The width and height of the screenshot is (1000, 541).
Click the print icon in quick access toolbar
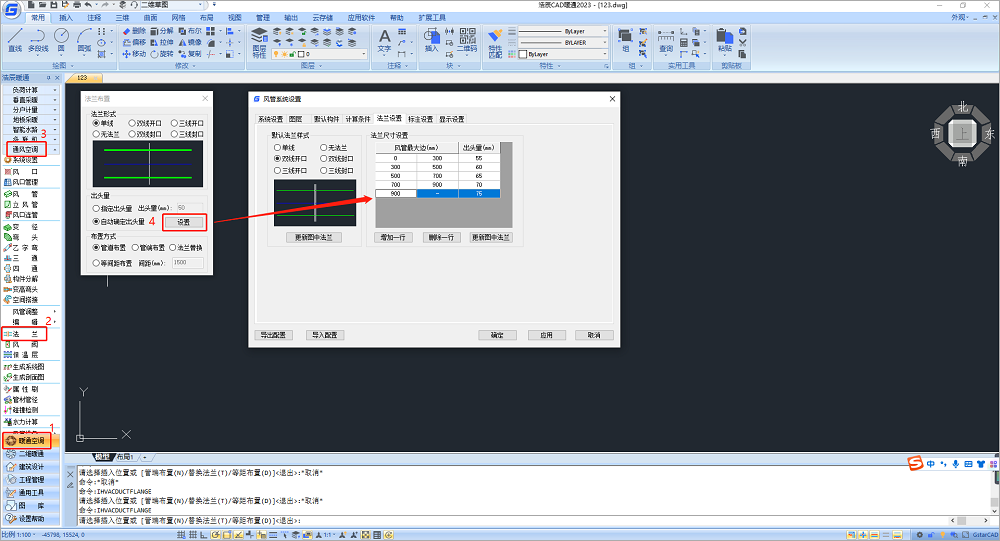click(x=76, y=4)
